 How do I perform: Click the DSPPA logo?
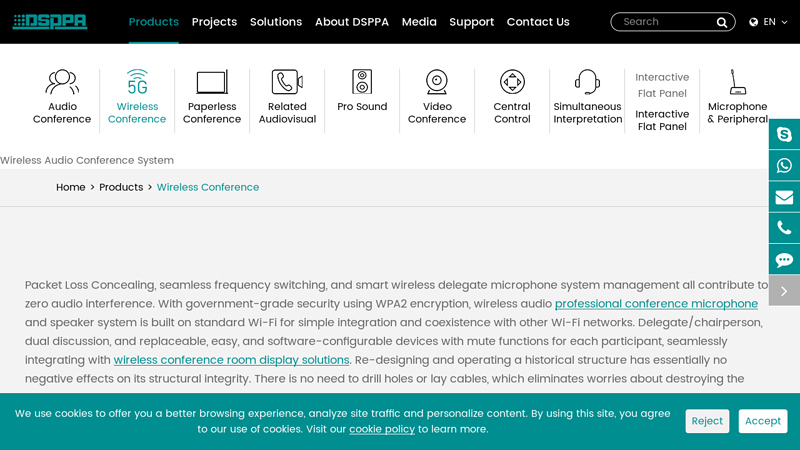coord(50,21)
